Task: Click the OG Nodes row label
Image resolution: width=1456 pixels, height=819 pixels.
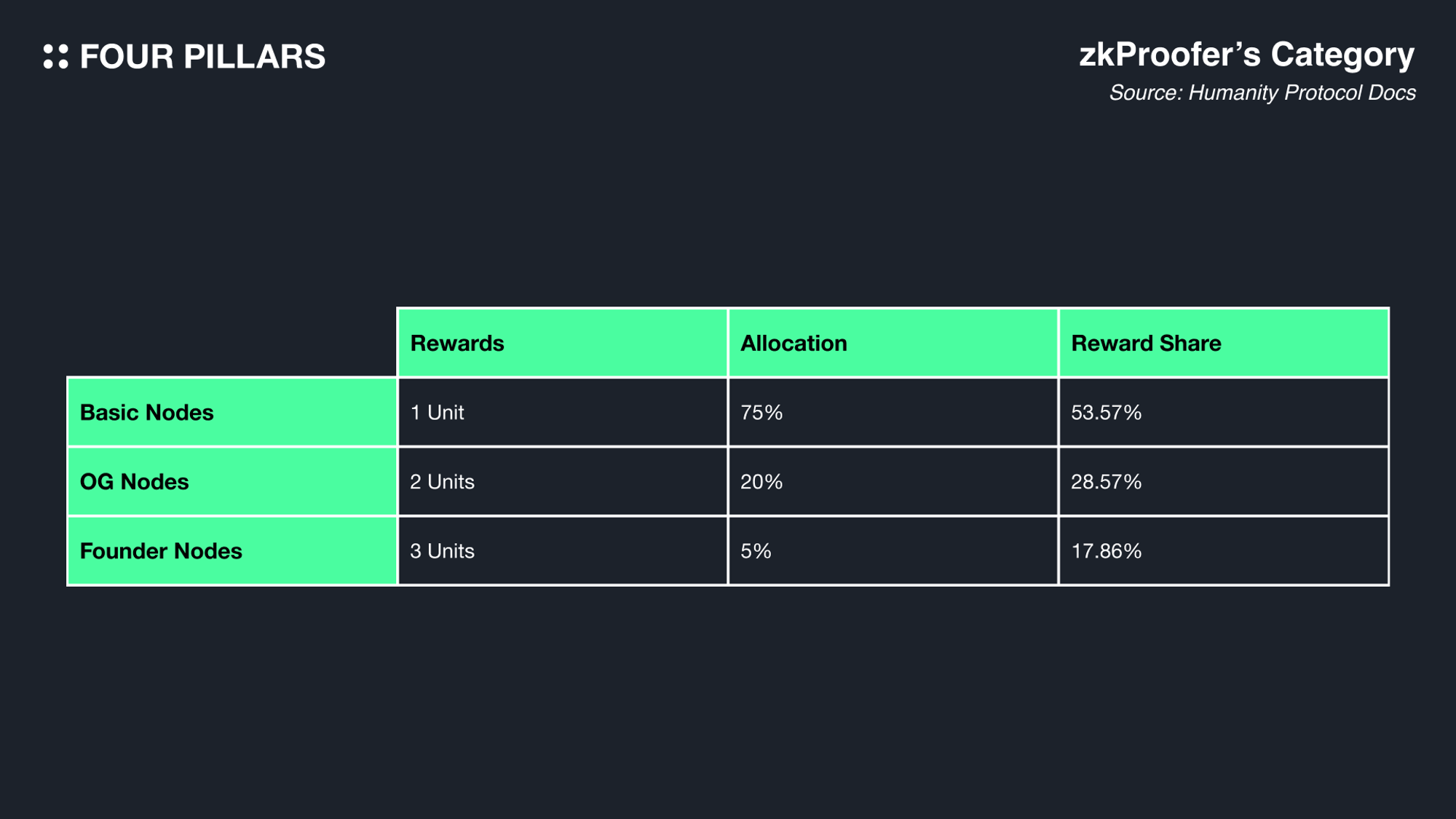Action: 134,481
